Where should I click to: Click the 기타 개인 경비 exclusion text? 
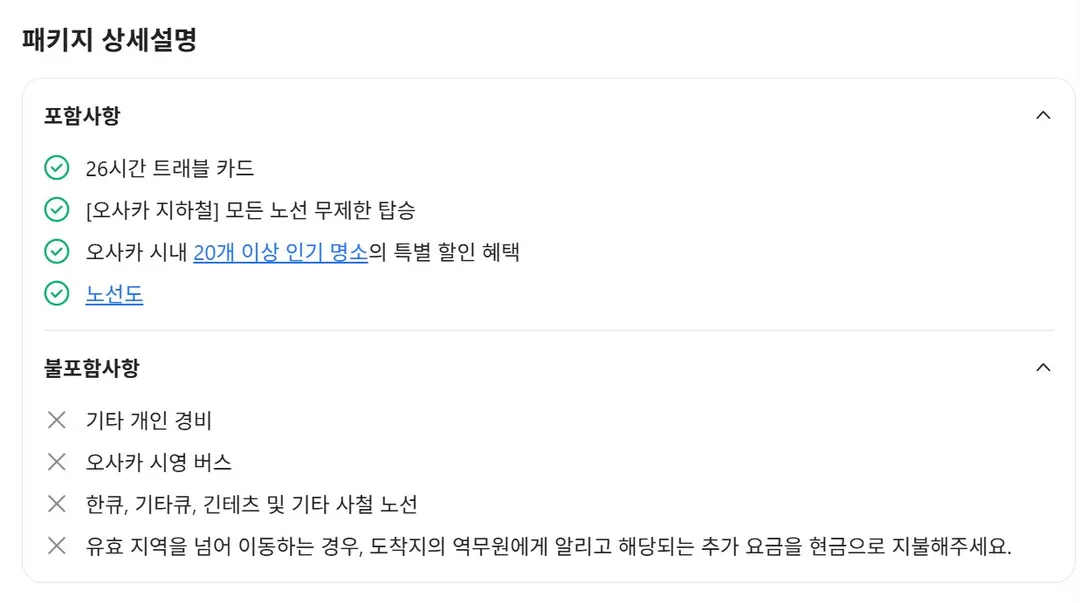[x=149, y=420]
